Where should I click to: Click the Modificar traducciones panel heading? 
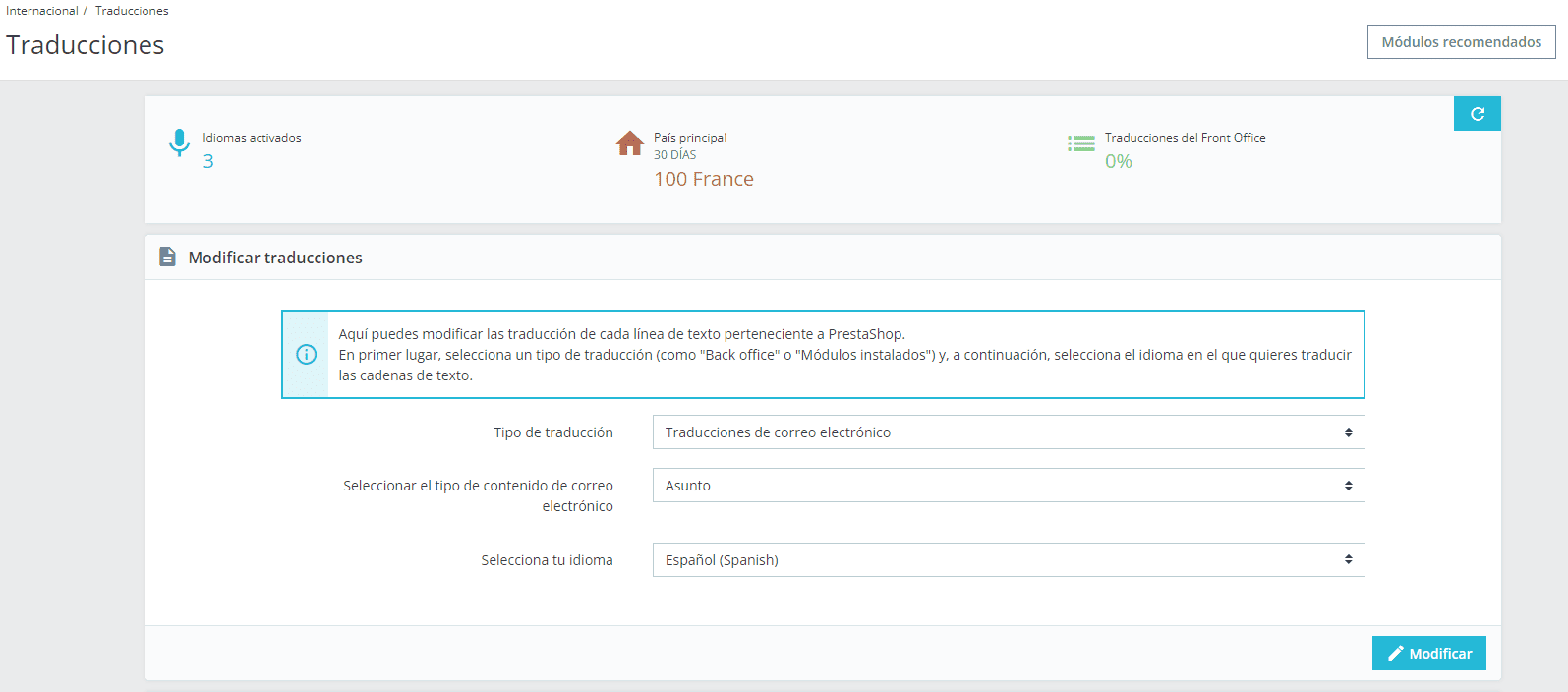(275, 258)
